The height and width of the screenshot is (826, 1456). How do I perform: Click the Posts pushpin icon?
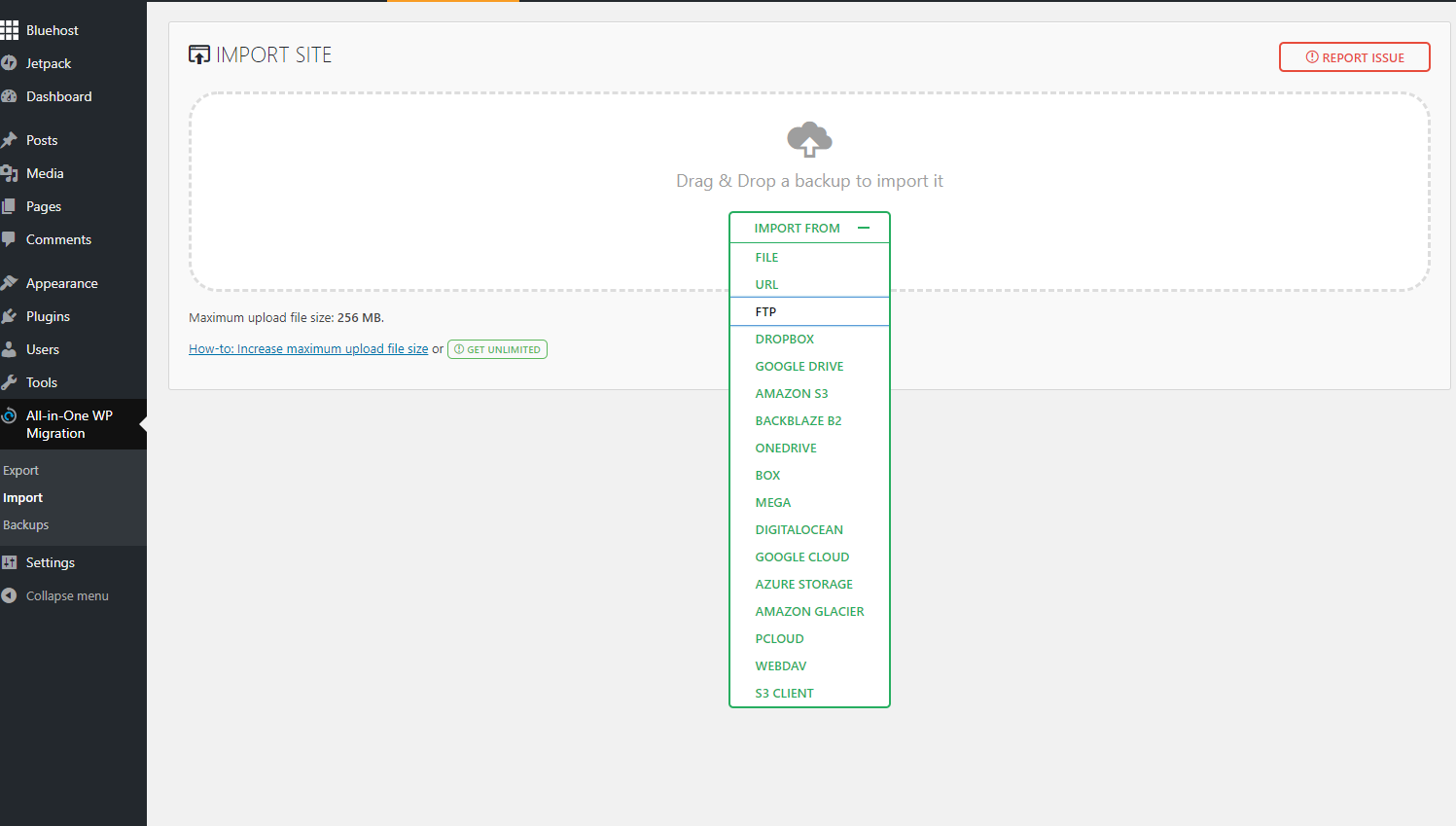click(9, 140)
